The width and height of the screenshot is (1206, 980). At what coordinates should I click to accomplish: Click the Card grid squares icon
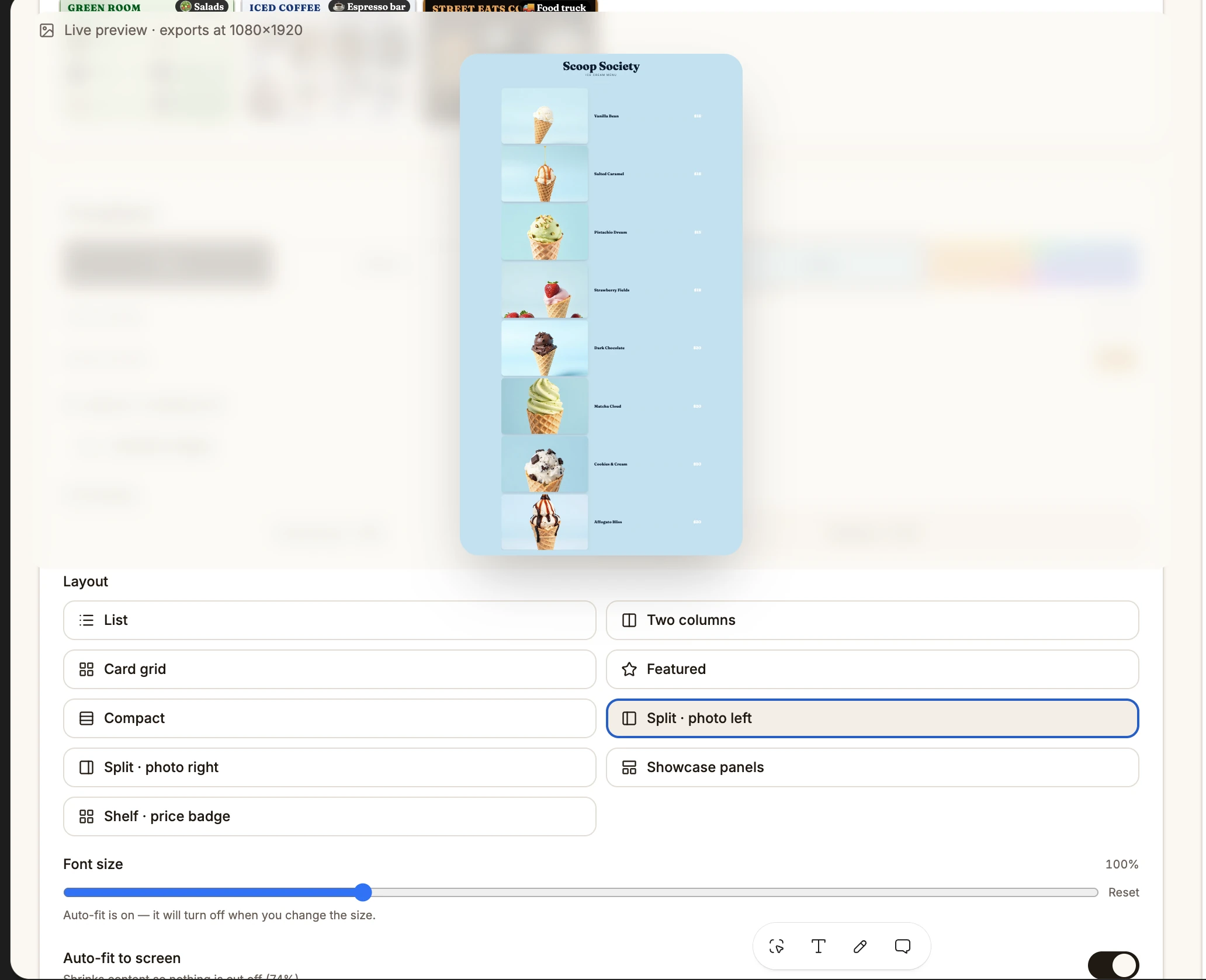[x=86, y=669]
